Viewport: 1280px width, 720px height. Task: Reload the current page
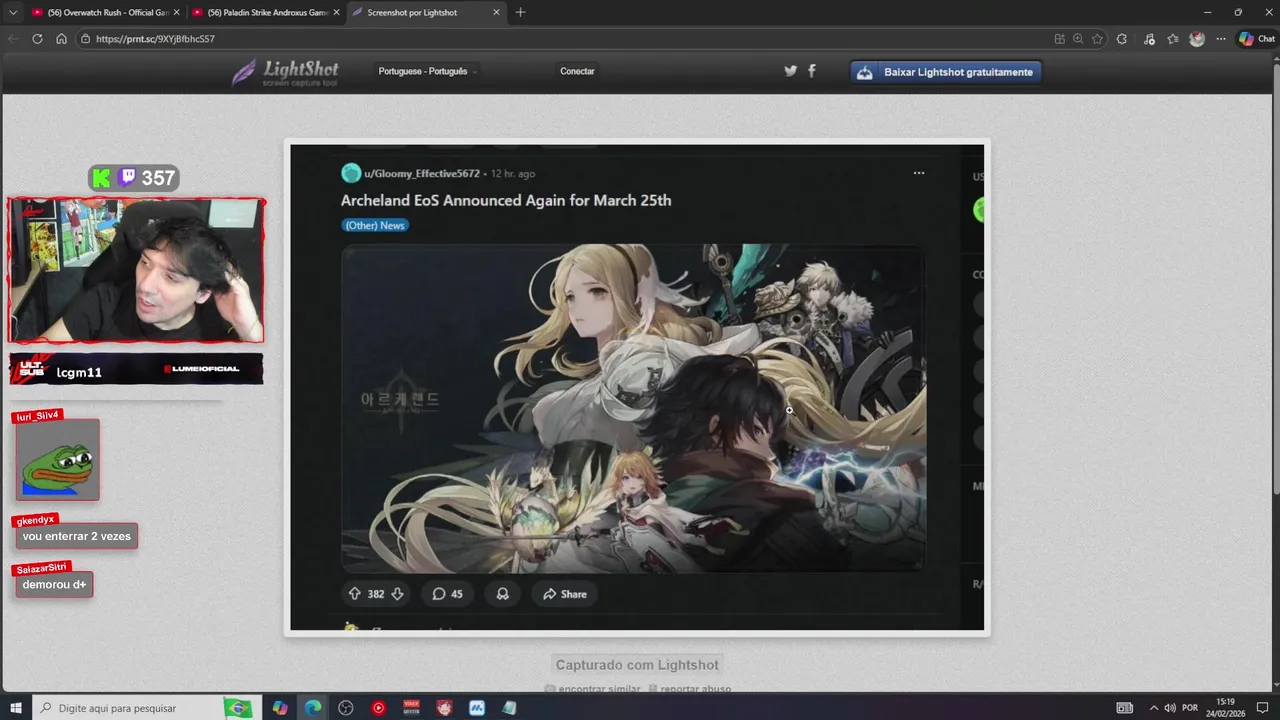click(38, 39)
